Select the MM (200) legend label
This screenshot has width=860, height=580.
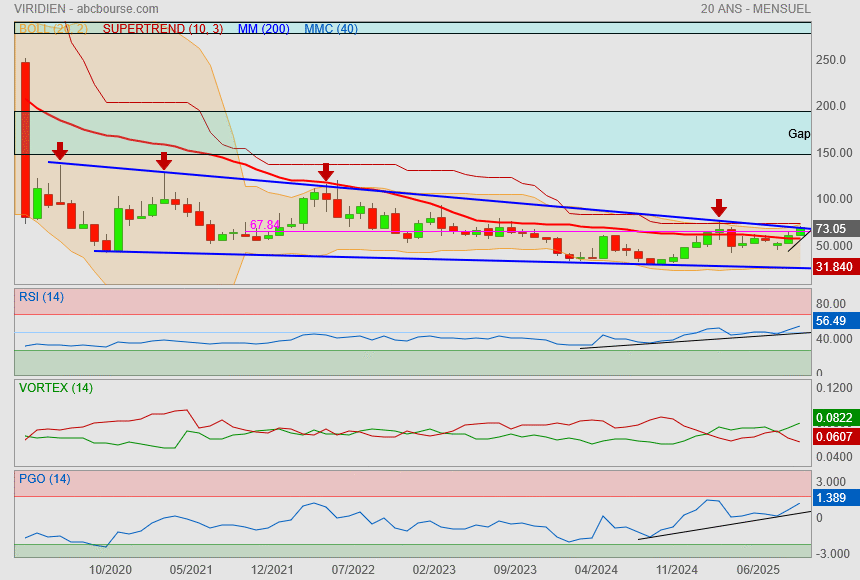tap(263, 28)
